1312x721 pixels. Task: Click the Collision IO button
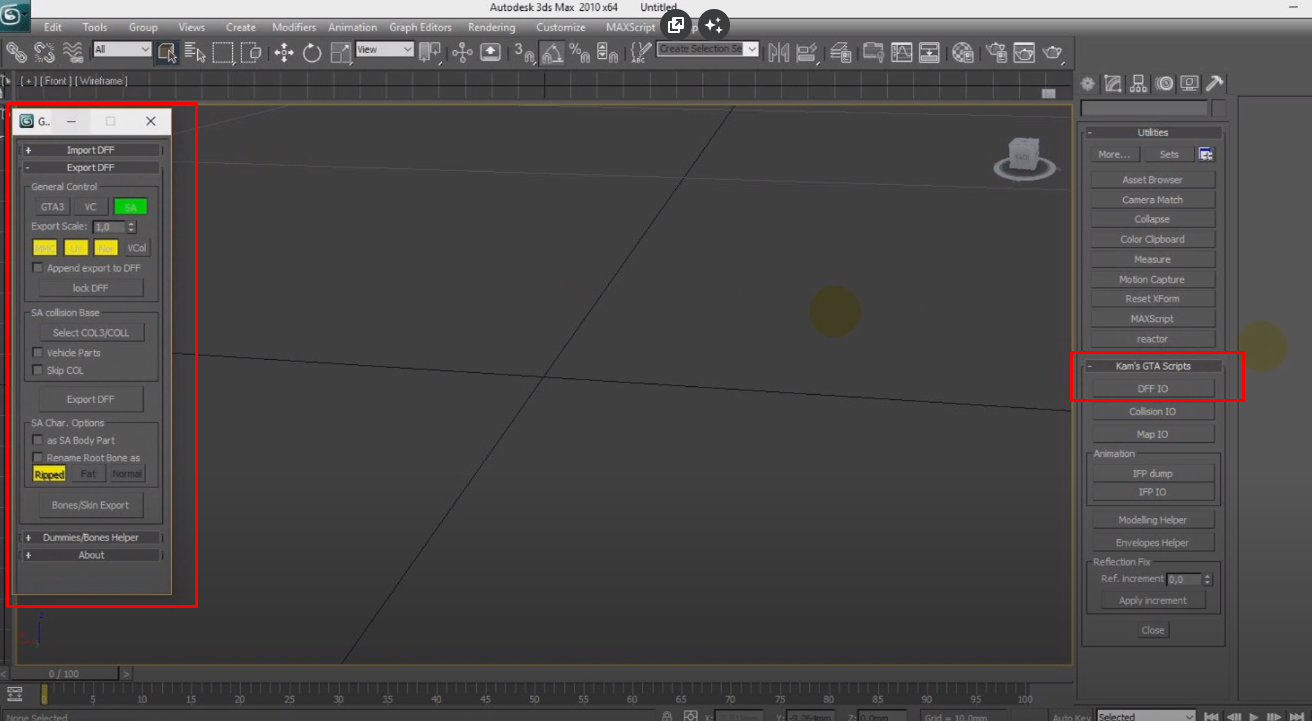pyautogui.click(x=1152, y=412)
